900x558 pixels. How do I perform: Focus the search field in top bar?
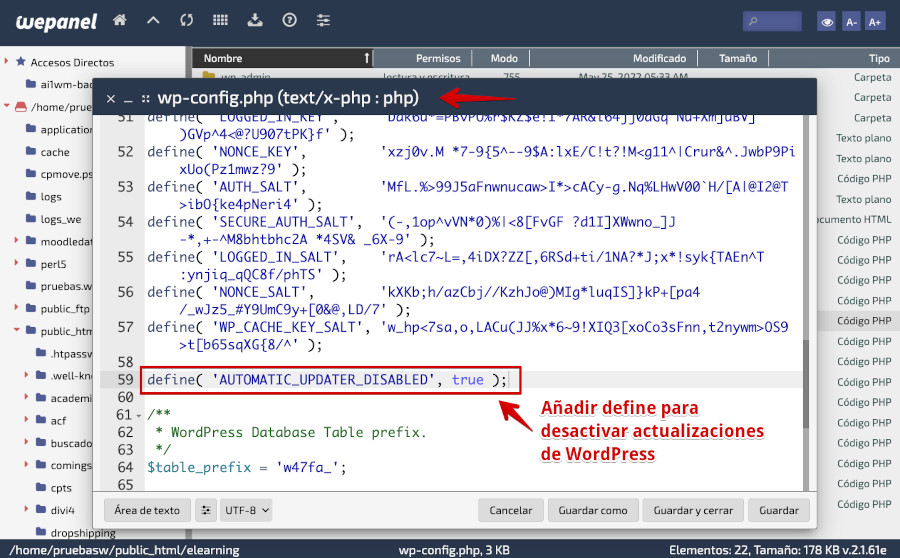point(772,21)
